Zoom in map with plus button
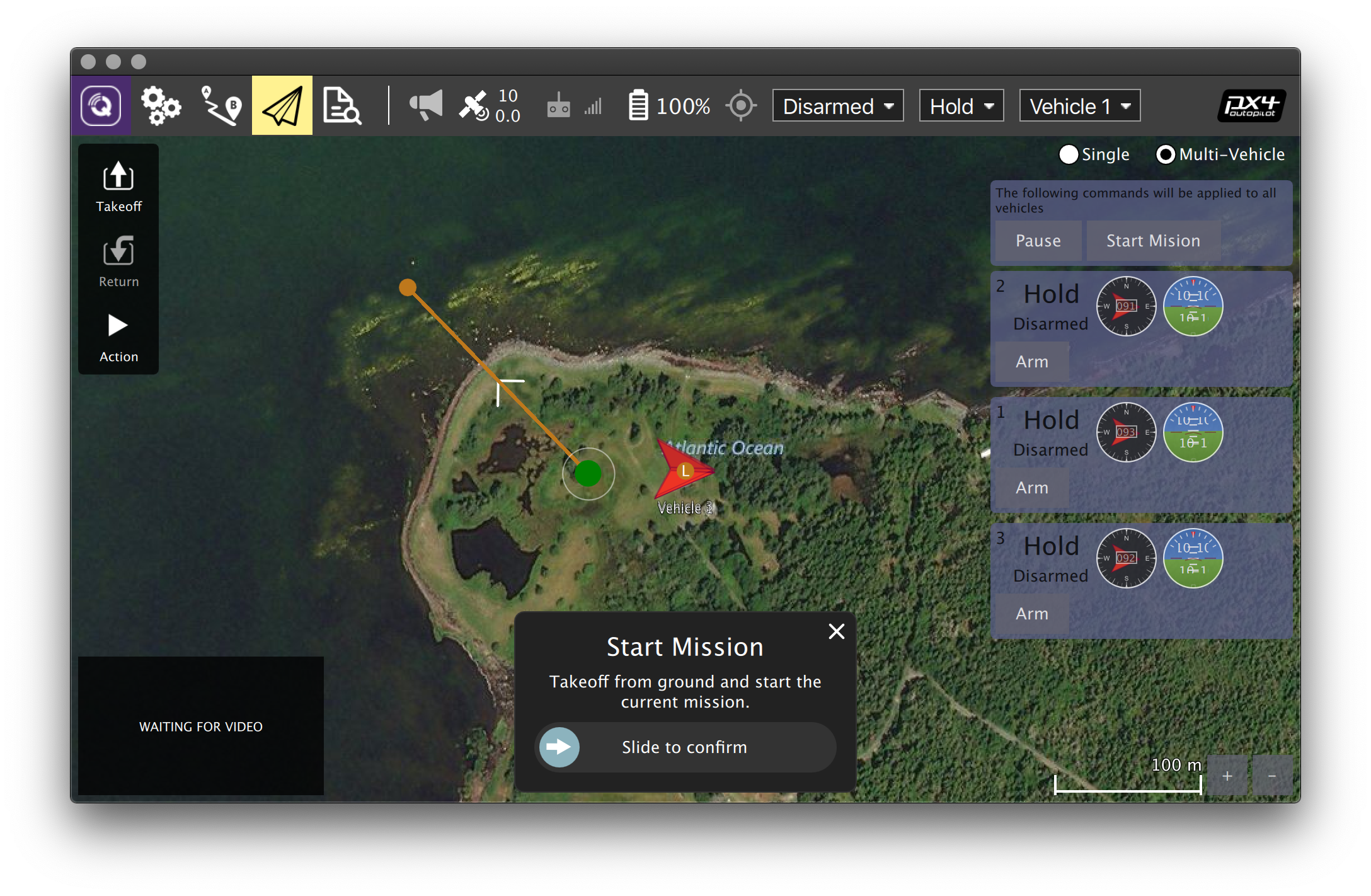 coord(1227,776)
